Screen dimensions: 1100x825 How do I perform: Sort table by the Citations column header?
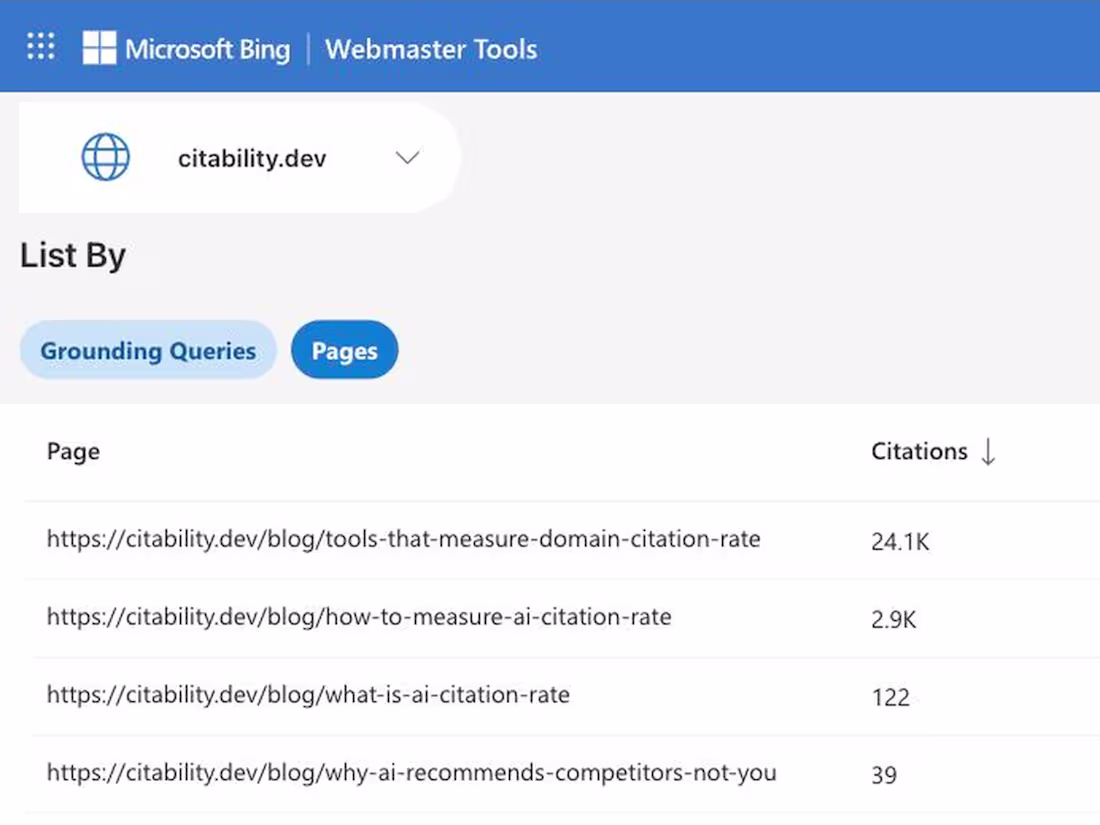click(919, 451)
